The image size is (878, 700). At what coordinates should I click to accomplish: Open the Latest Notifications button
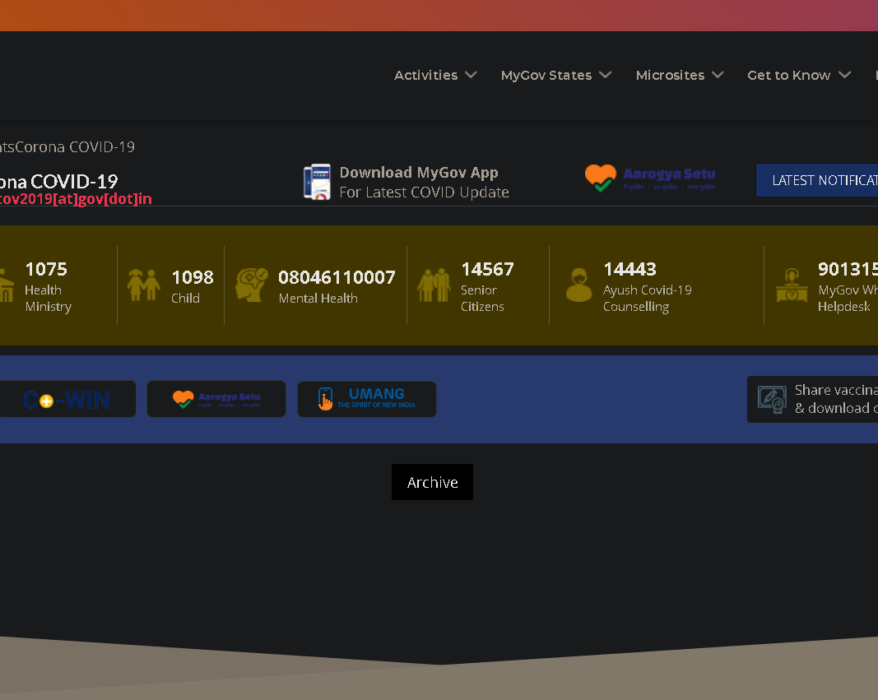pos(817,180)
